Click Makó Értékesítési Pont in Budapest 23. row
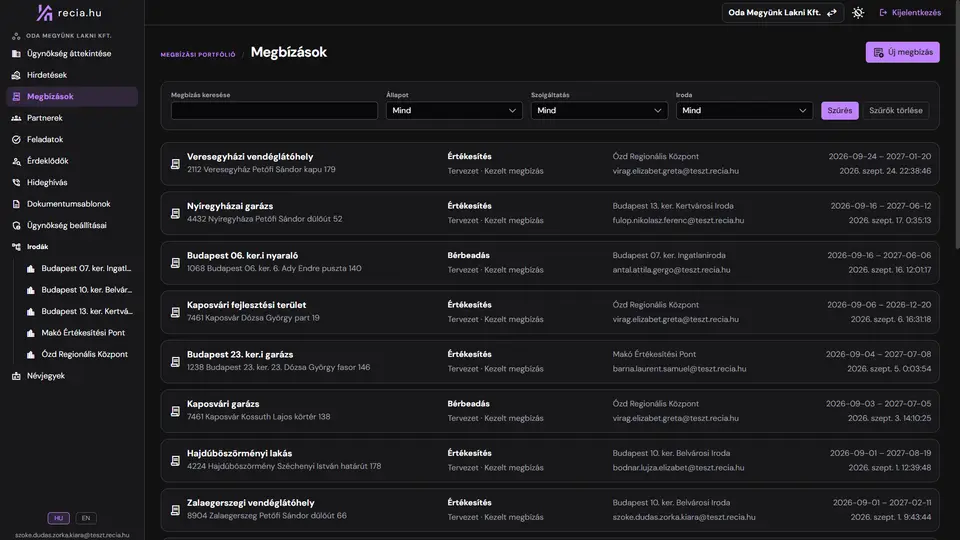960x540 pixels. [x=654, y=354]
